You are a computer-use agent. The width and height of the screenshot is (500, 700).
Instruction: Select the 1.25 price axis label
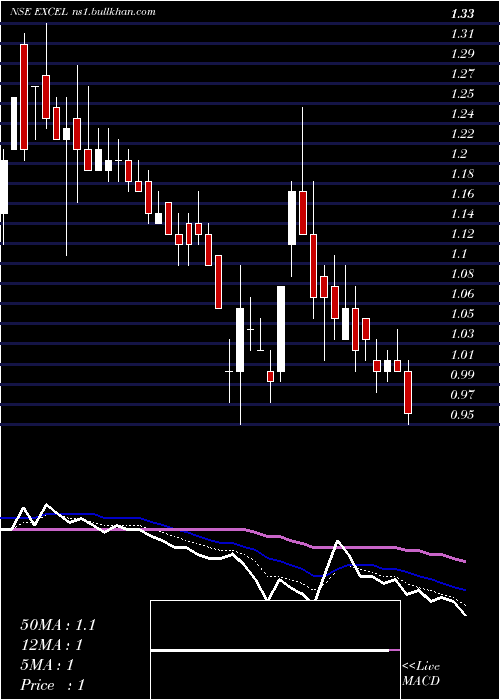pos(462,94)
